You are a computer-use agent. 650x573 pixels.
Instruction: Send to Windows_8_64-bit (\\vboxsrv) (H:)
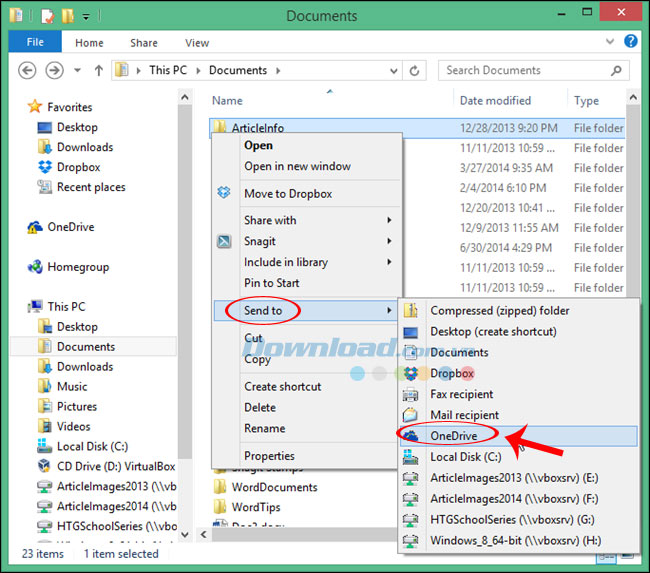coord(516,541)
